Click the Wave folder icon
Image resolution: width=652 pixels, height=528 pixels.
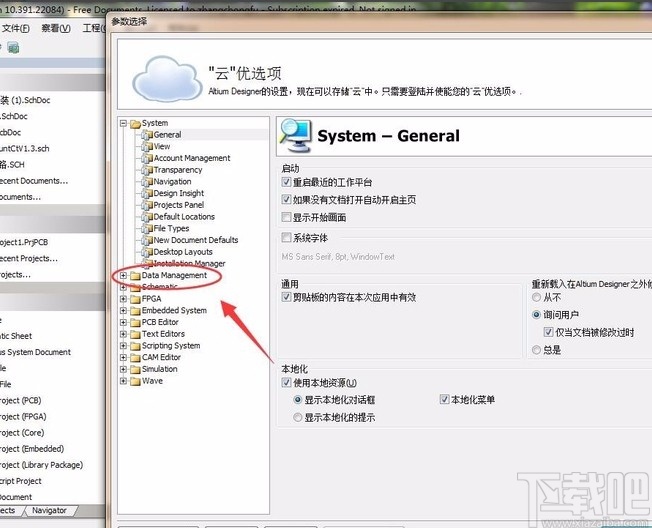tap(135, 381)
